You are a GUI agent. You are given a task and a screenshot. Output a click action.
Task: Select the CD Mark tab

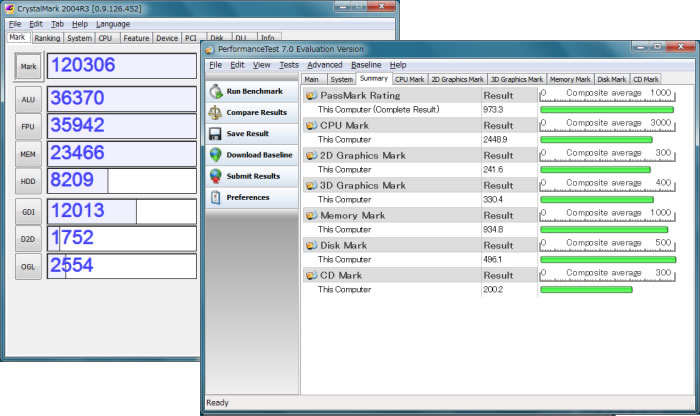646,79
